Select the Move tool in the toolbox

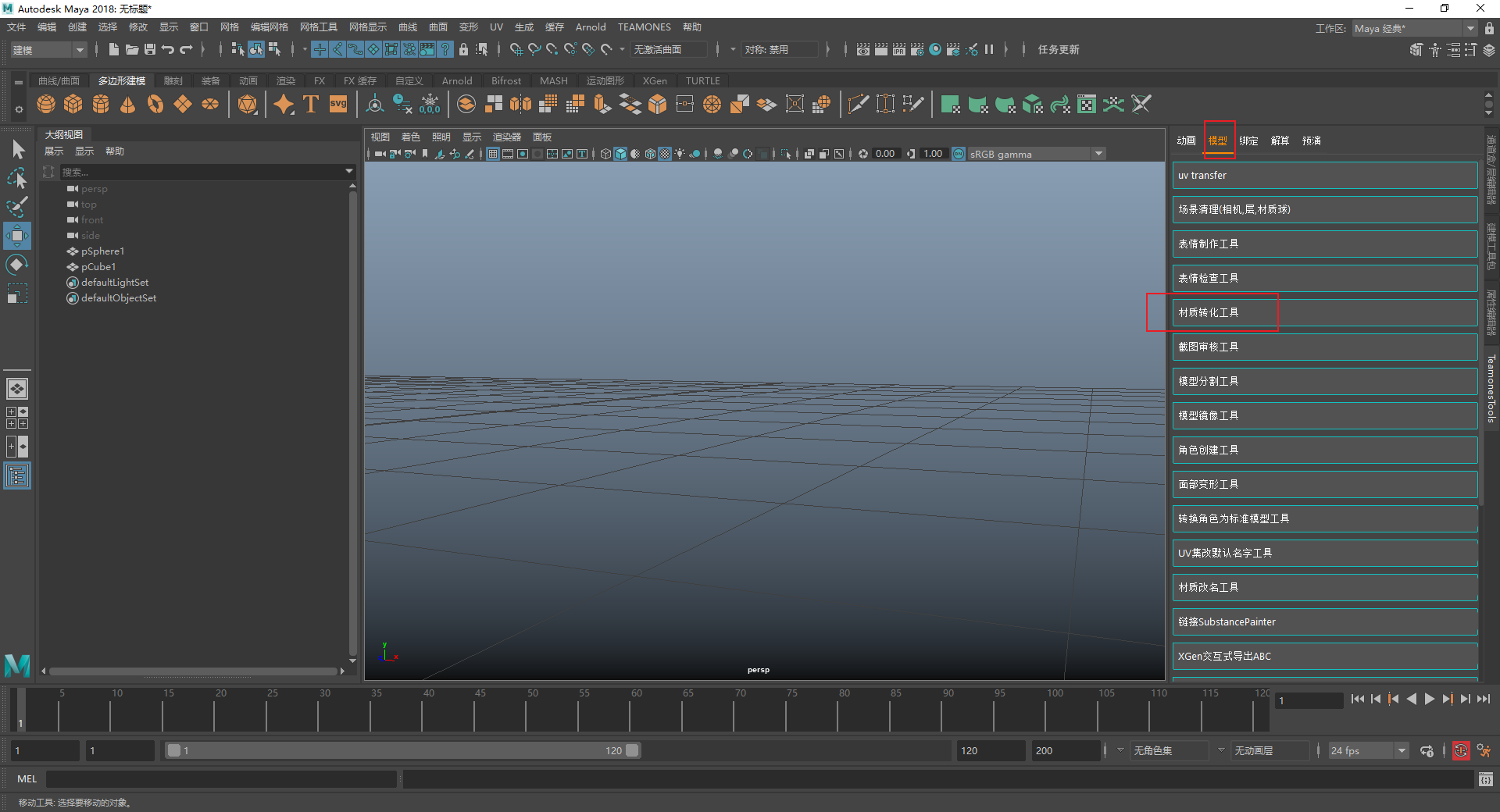tap(17, 236)
